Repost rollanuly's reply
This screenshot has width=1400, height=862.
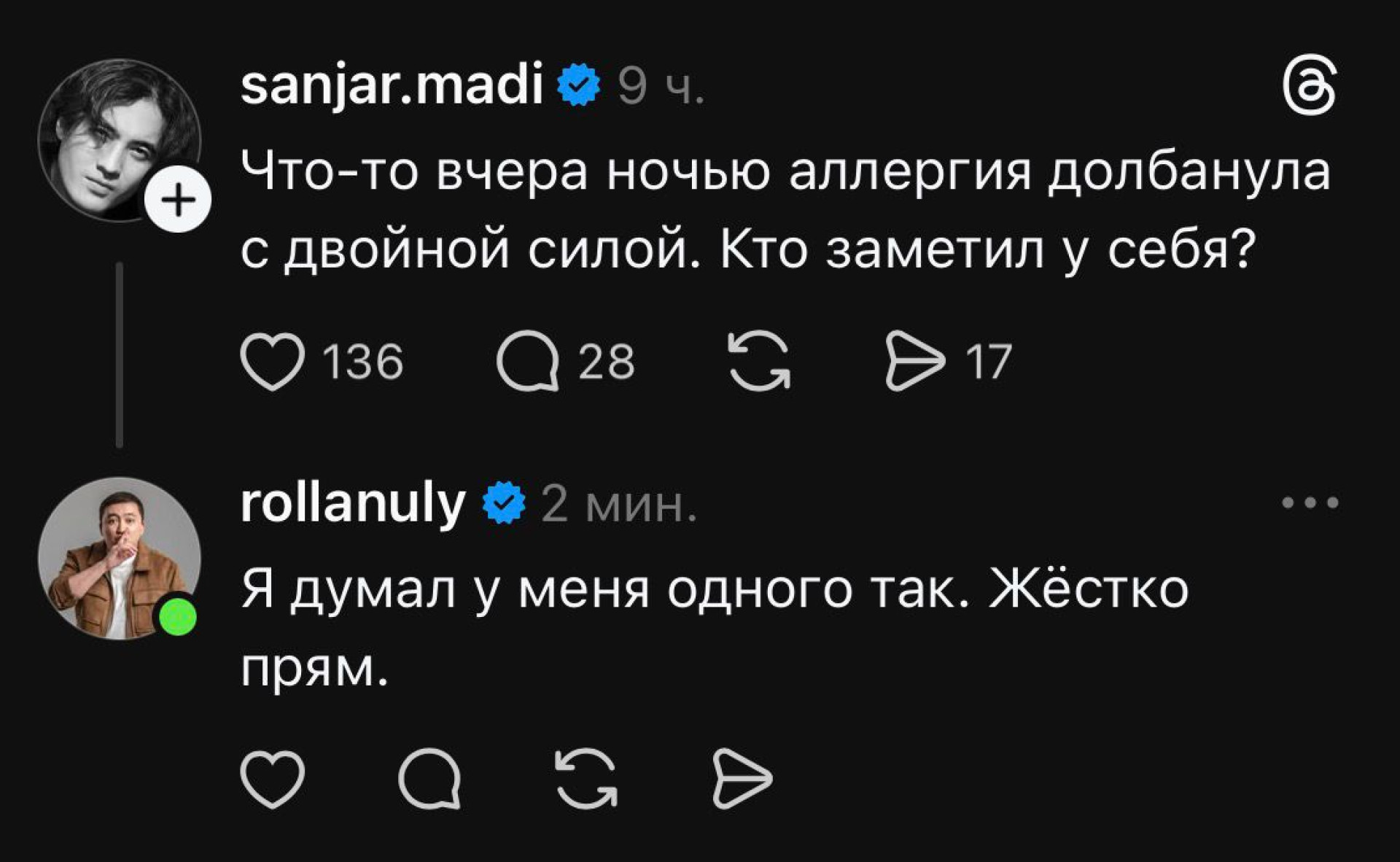coord(586,779)
